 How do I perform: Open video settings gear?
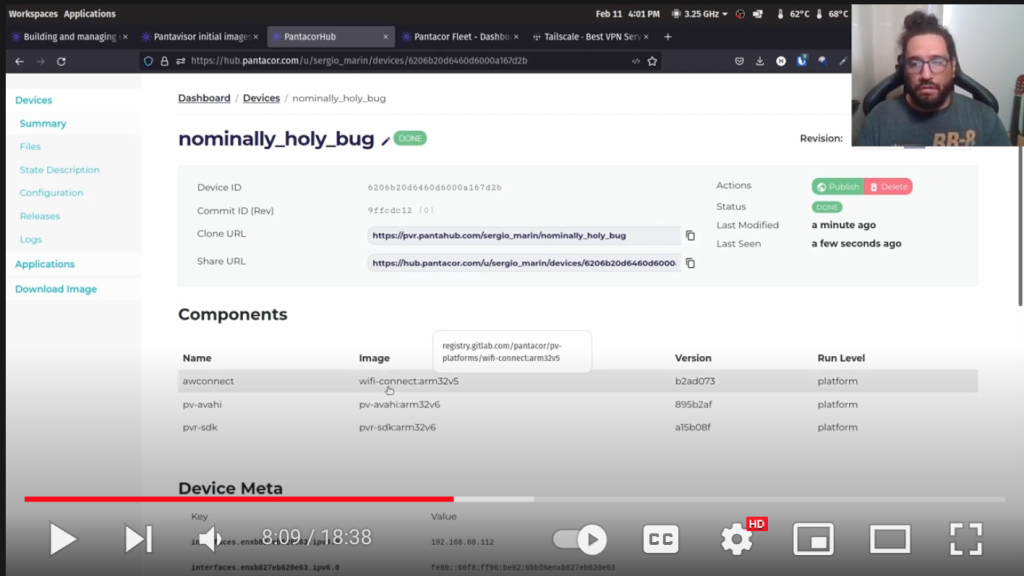(x=737, y=539)
